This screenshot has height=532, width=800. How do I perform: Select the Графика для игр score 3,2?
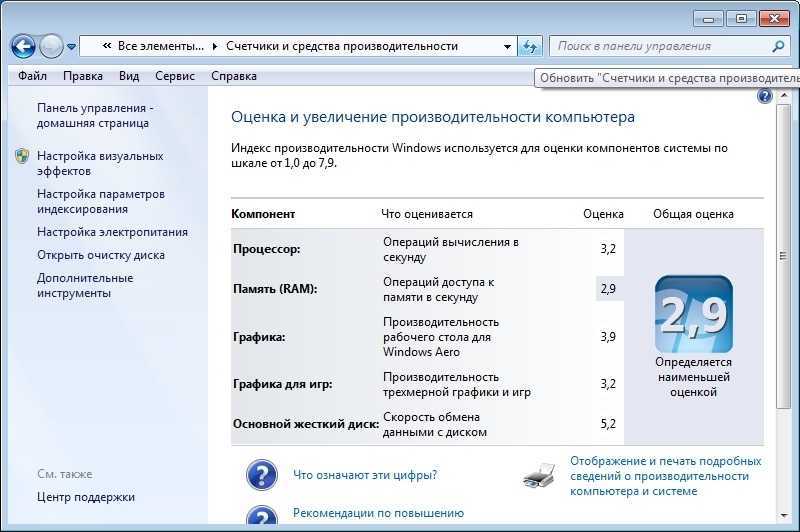point(608,384)
